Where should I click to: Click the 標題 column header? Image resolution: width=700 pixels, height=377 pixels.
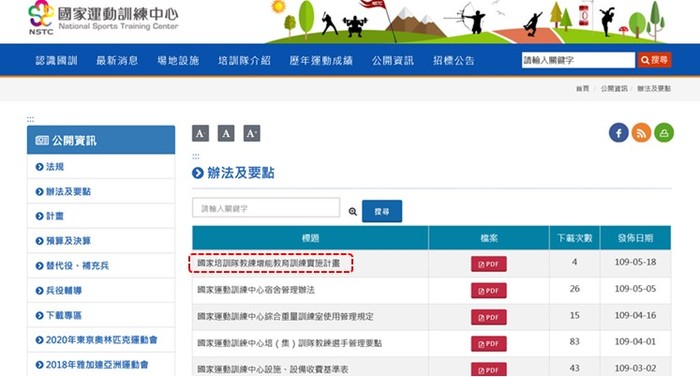pyautogui.click(x=310, y=238)
